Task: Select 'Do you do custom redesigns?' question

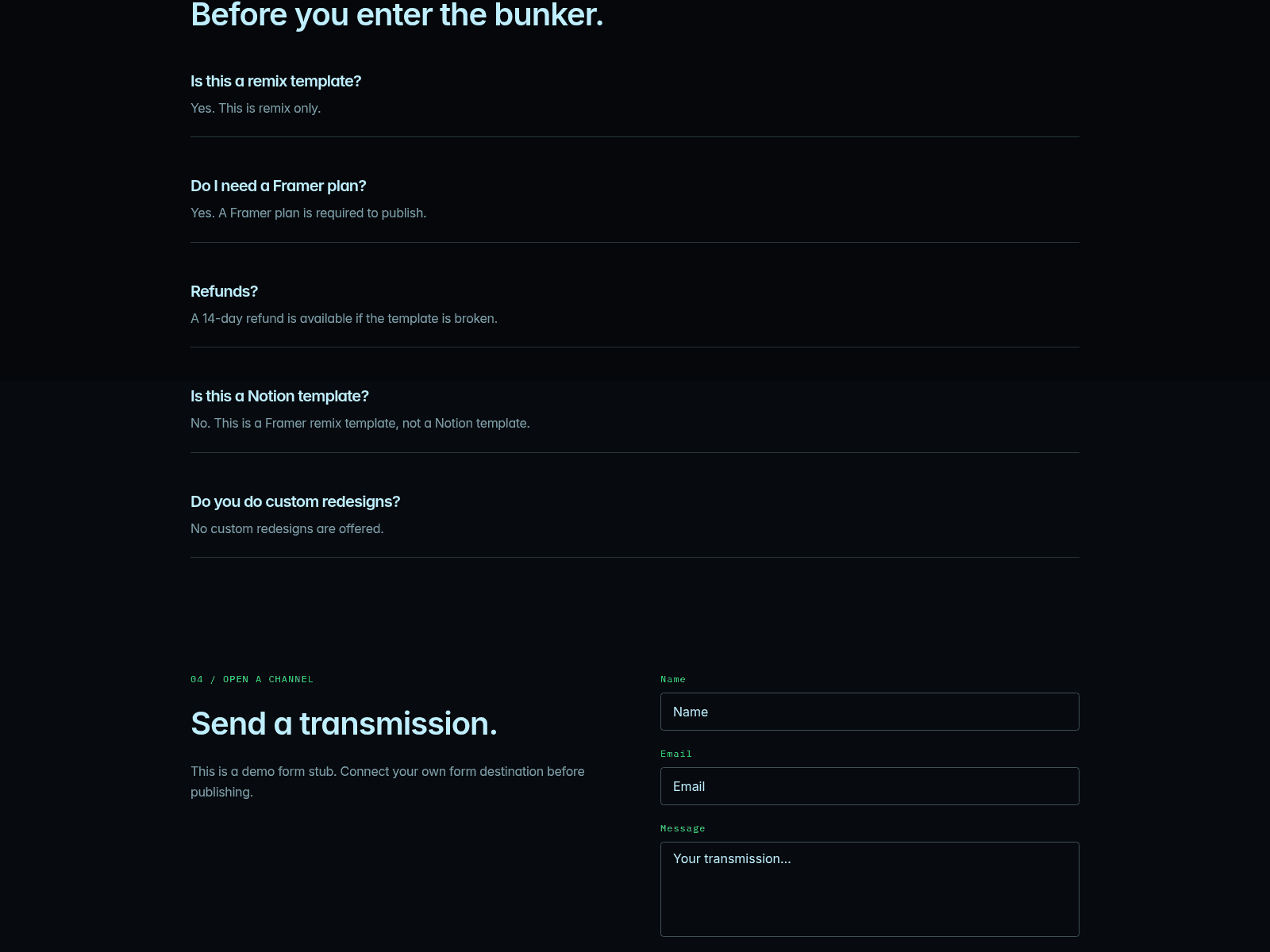Action: (x=295, y=501)
